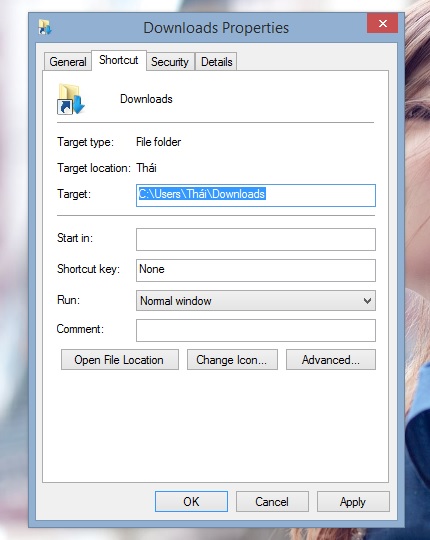The image size is (430, 540).
Task: Switch to the General tab
Action: (x=67, y=62)
